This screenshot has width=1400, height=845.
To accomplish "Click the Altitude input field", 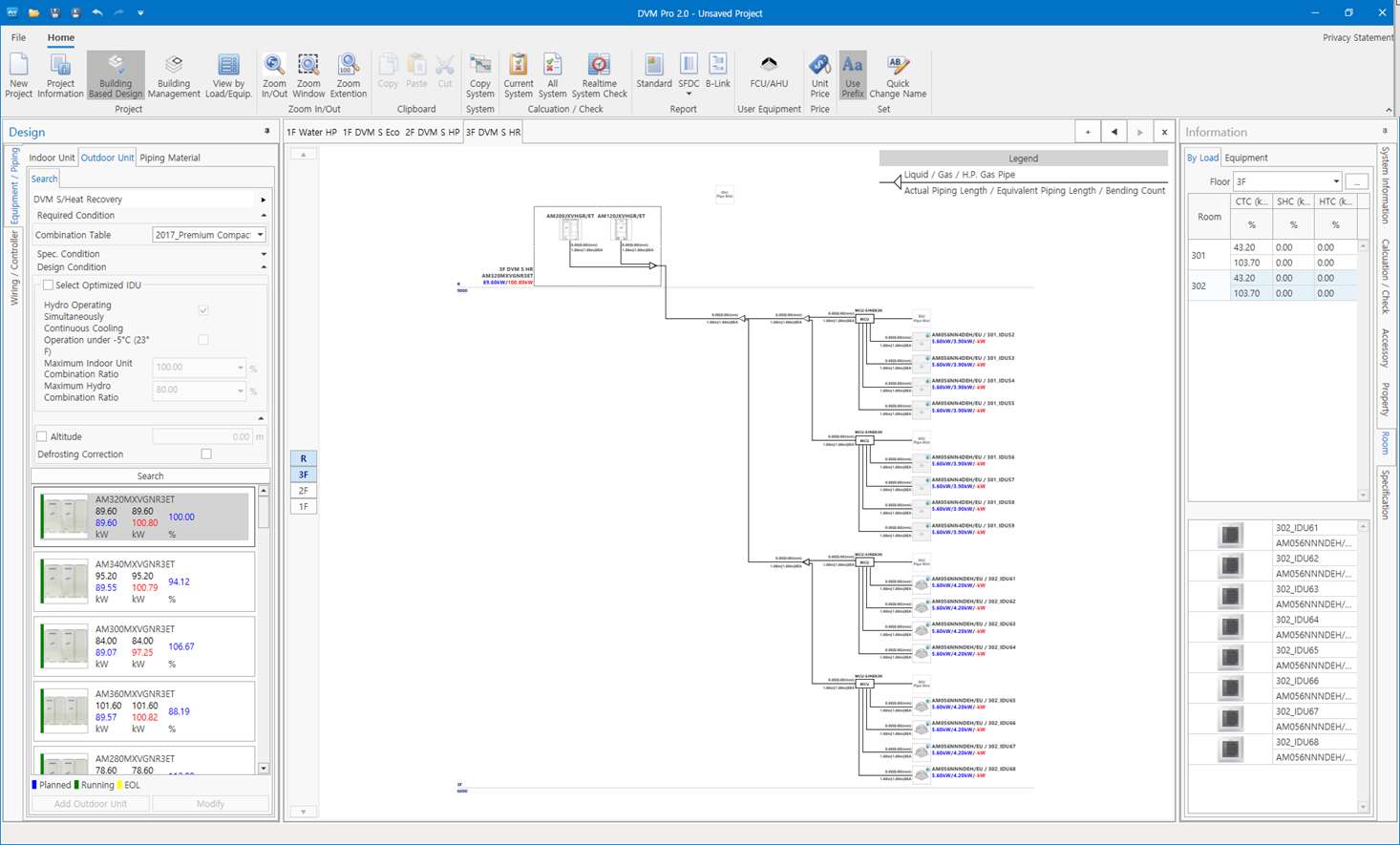I will 202,436.
